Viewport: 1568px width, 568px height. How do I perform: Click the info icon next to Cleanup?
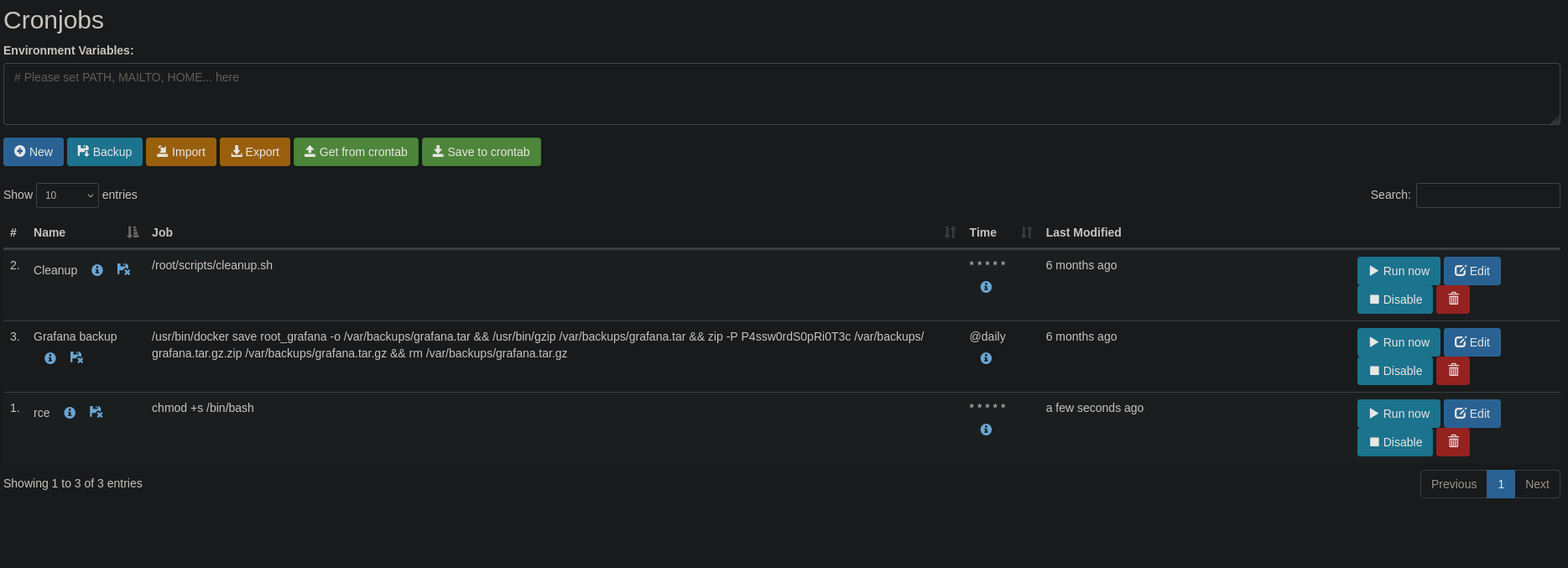97,270
